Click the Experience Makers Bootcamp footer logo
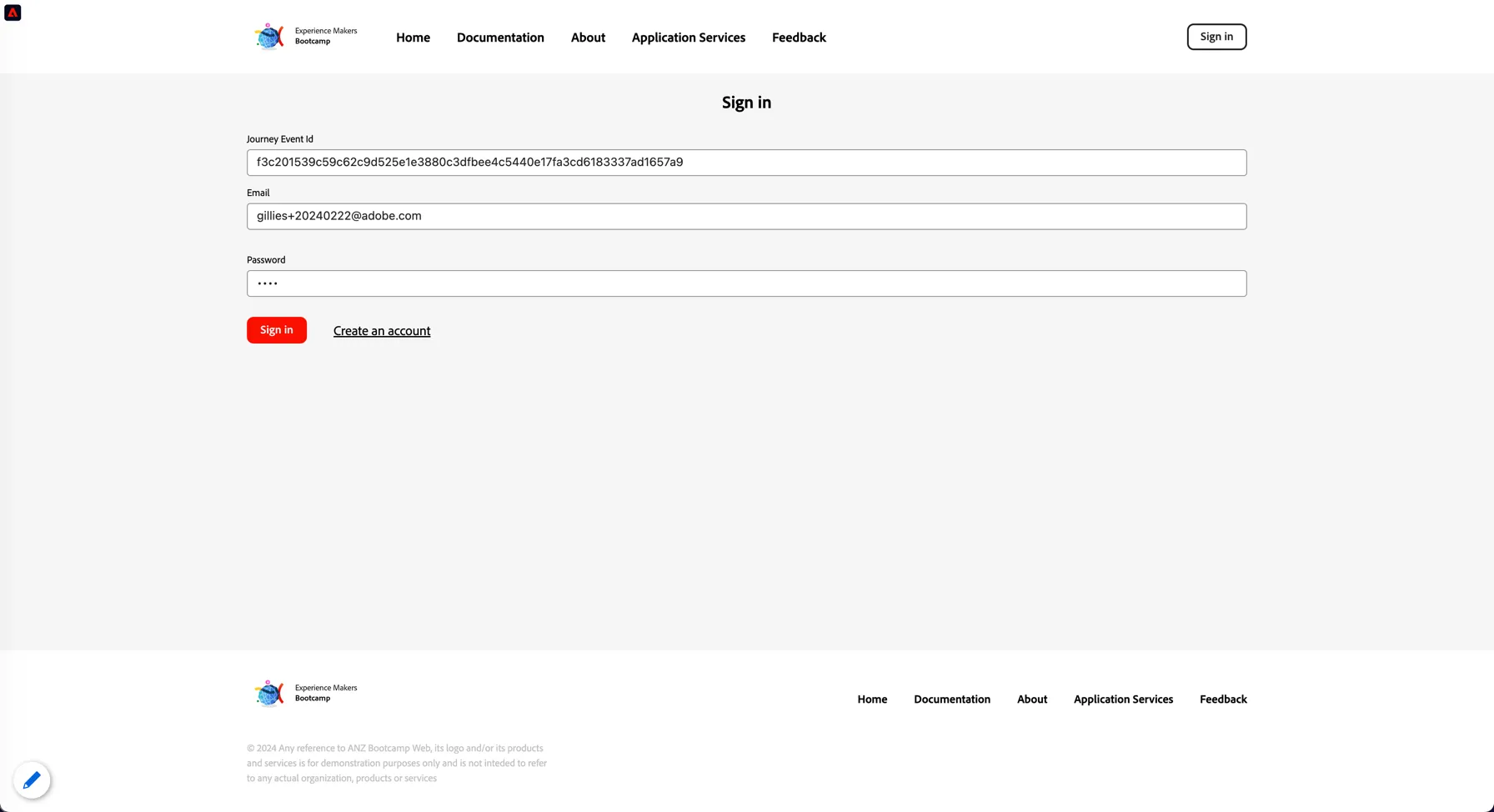Image resolution: width=1494 pixels, height=812 pixels. coord(305,694)
